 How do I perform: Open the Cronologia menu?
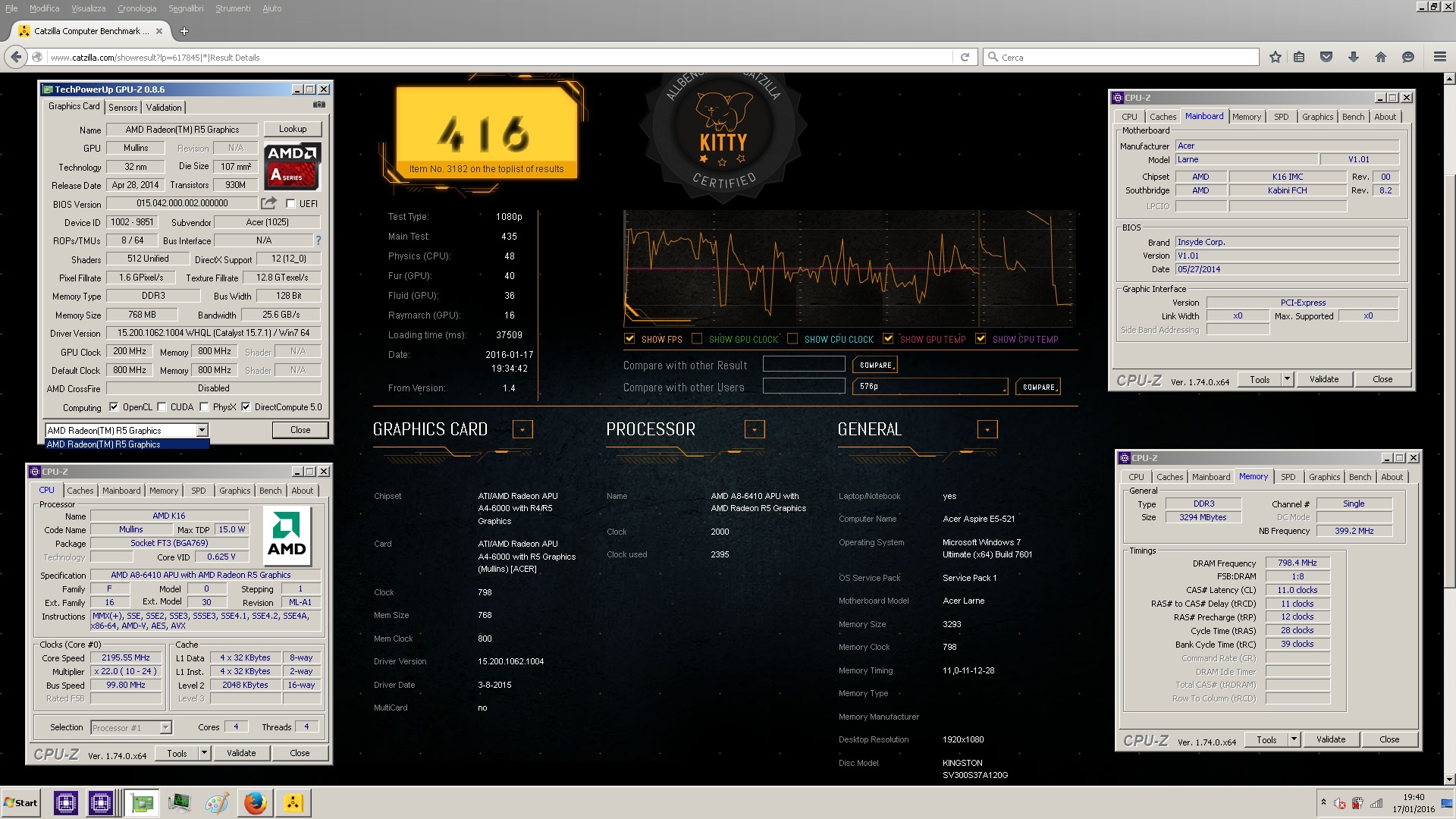coord(137,8)
